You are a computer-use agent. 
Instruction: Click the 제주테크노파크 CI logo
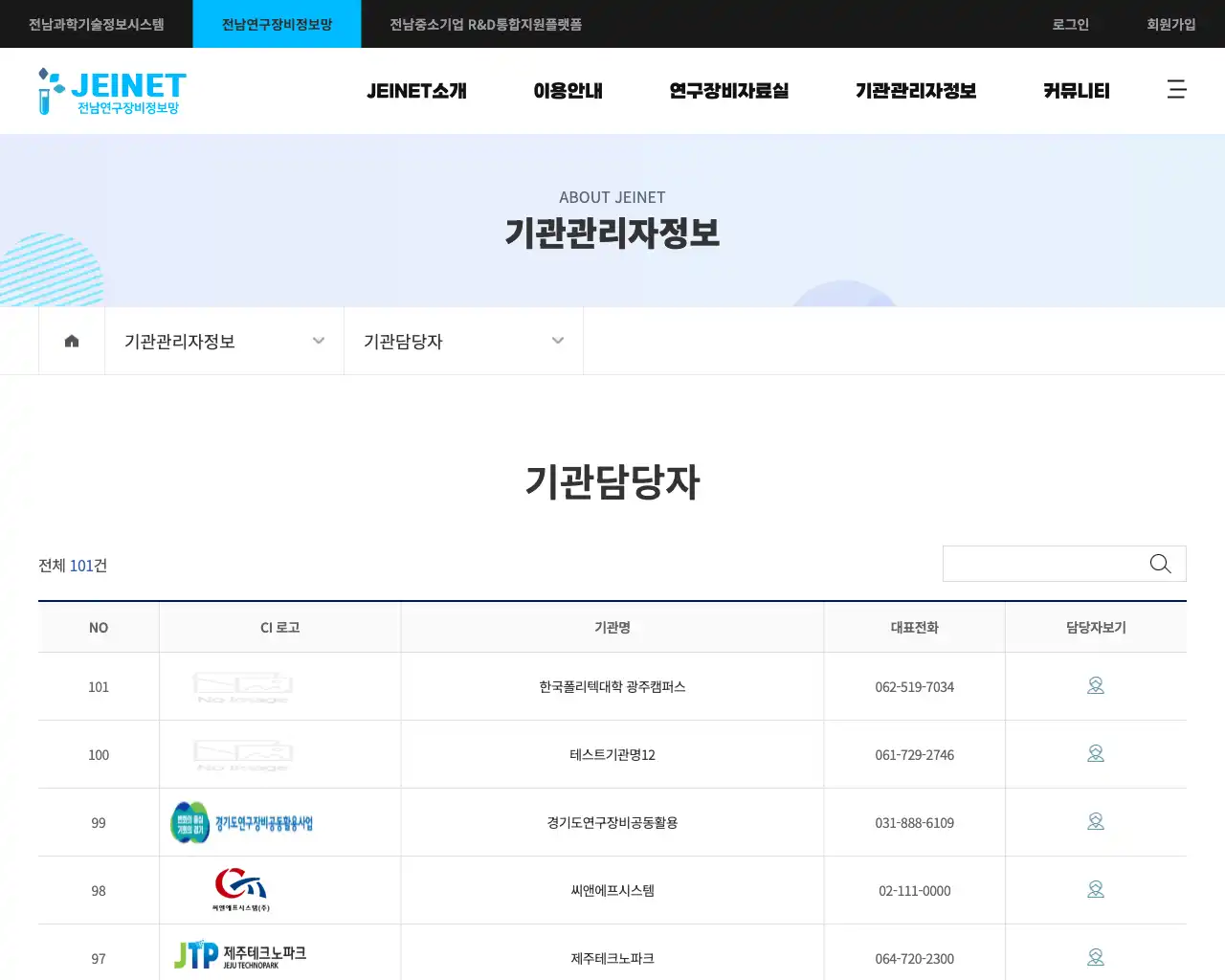[238, 955]
